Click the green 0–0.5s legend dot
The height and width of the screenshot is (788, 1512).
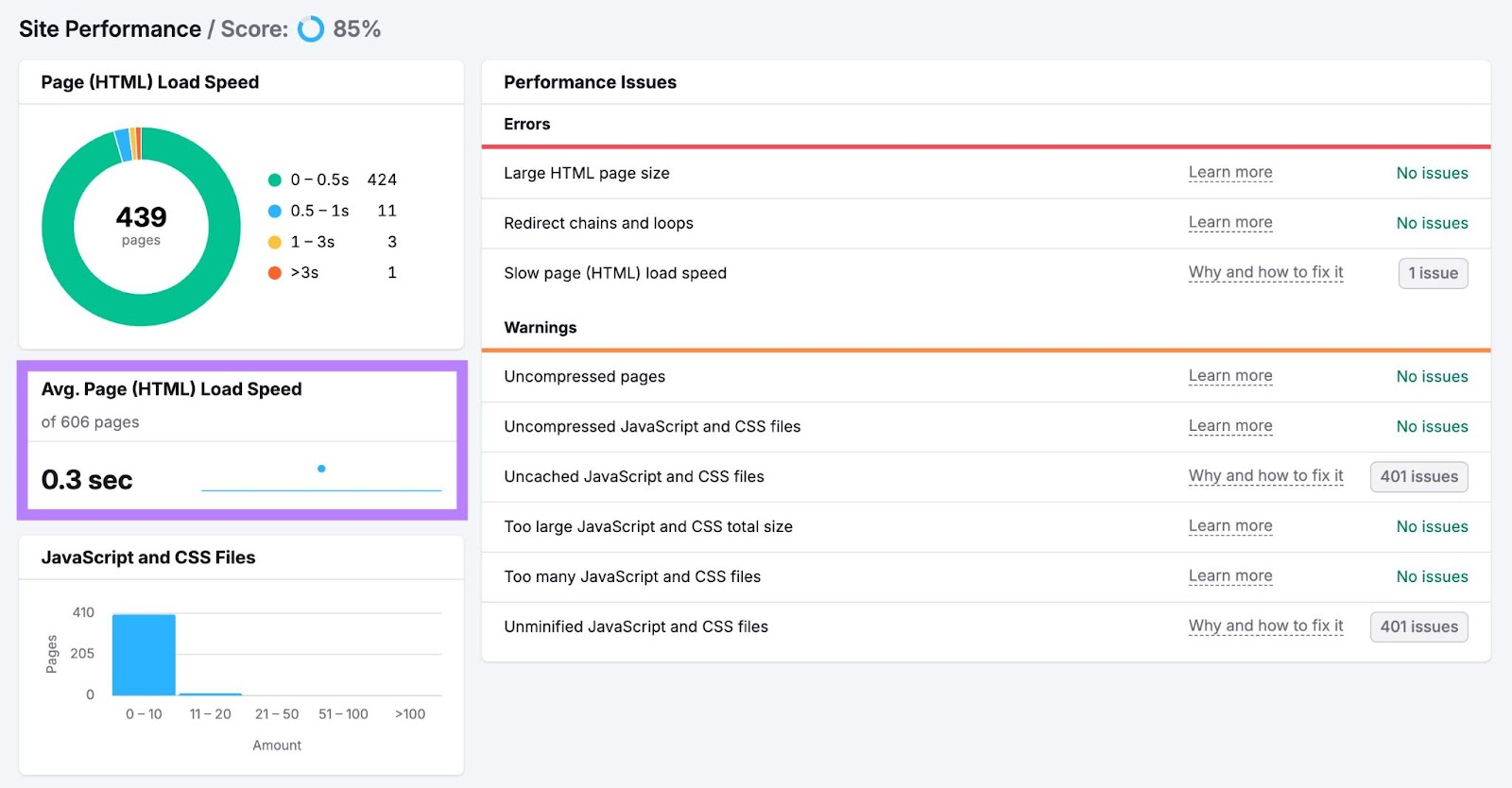tap(275, 180)
